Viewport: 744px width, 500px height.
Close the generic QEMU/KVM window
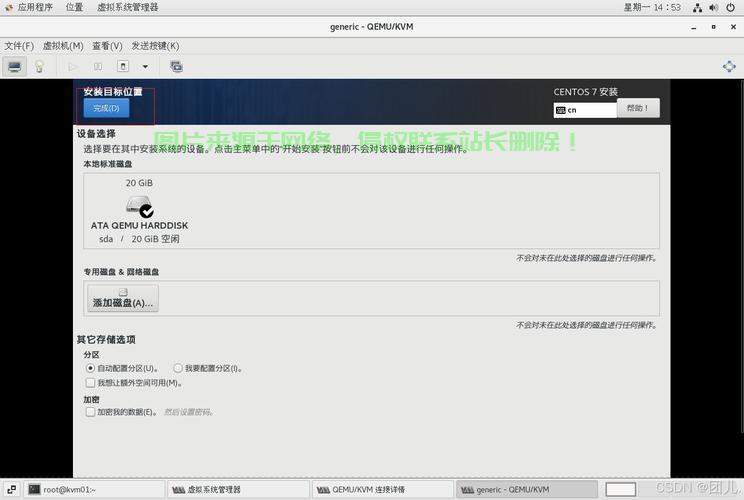pyautogui.click(x=733, y=27)
